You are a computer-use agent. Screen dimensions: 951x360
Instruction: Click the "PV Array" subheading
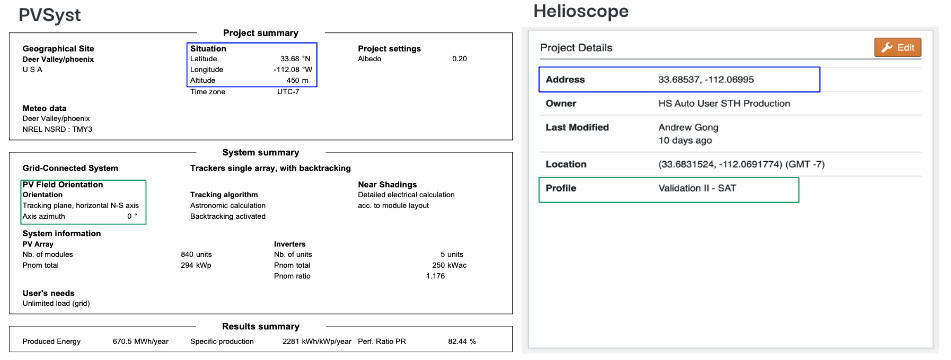click(x=38, y=244)
